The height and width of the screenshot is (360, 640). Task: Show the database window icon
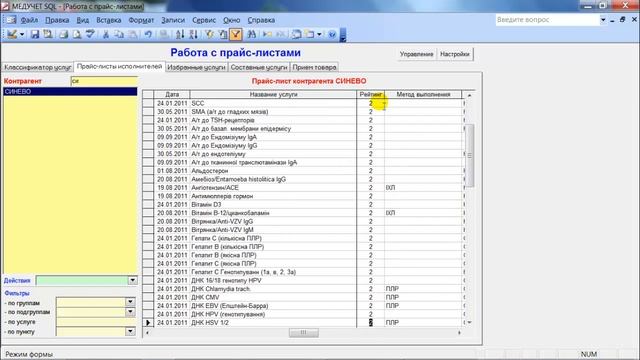coord(296,34)
